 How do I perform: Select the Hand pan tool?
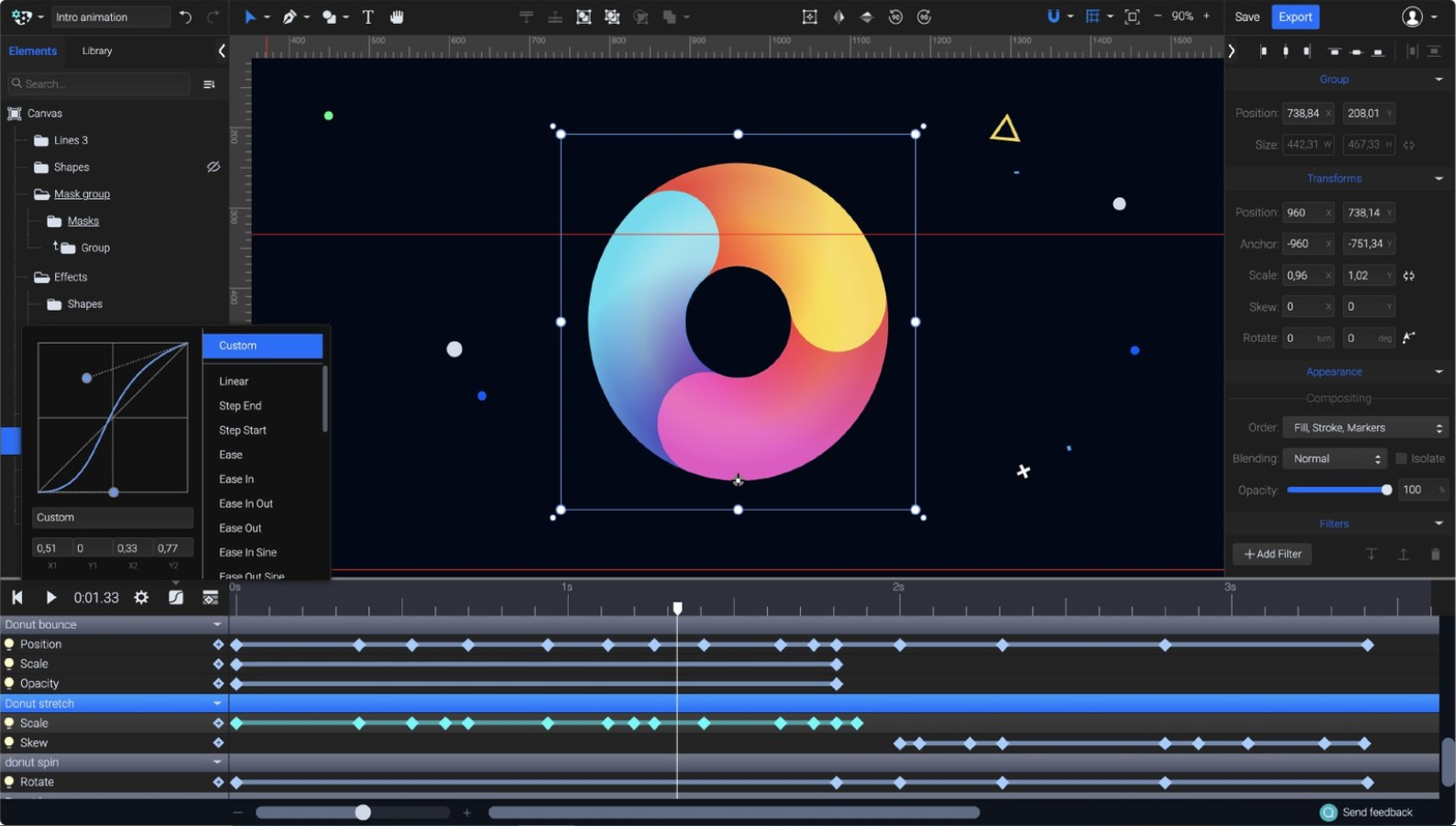pyautogui.click(x=397, y=17)
